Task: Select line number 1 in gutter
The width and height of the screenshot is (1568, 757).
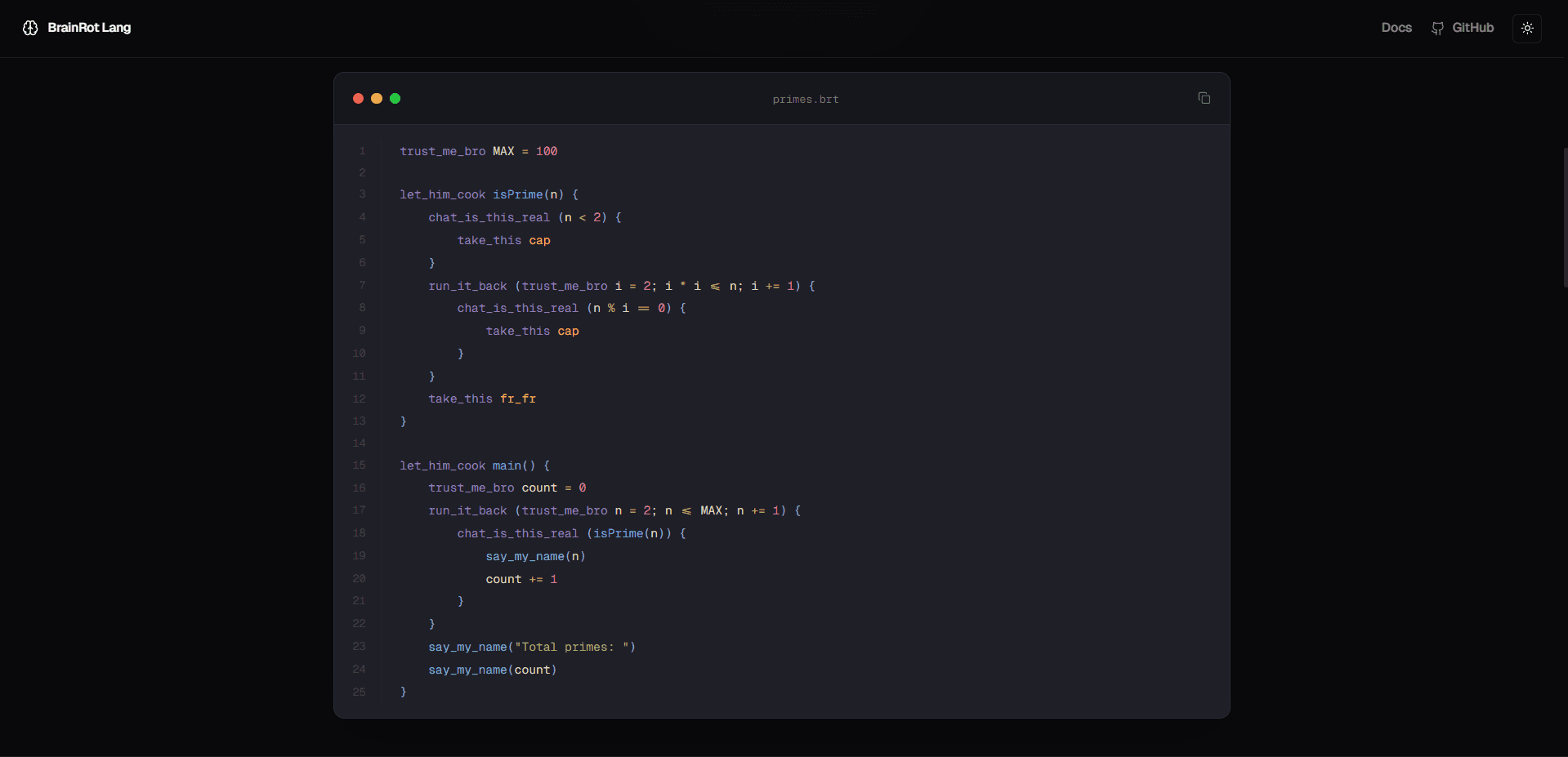Action: coord(362,151)
